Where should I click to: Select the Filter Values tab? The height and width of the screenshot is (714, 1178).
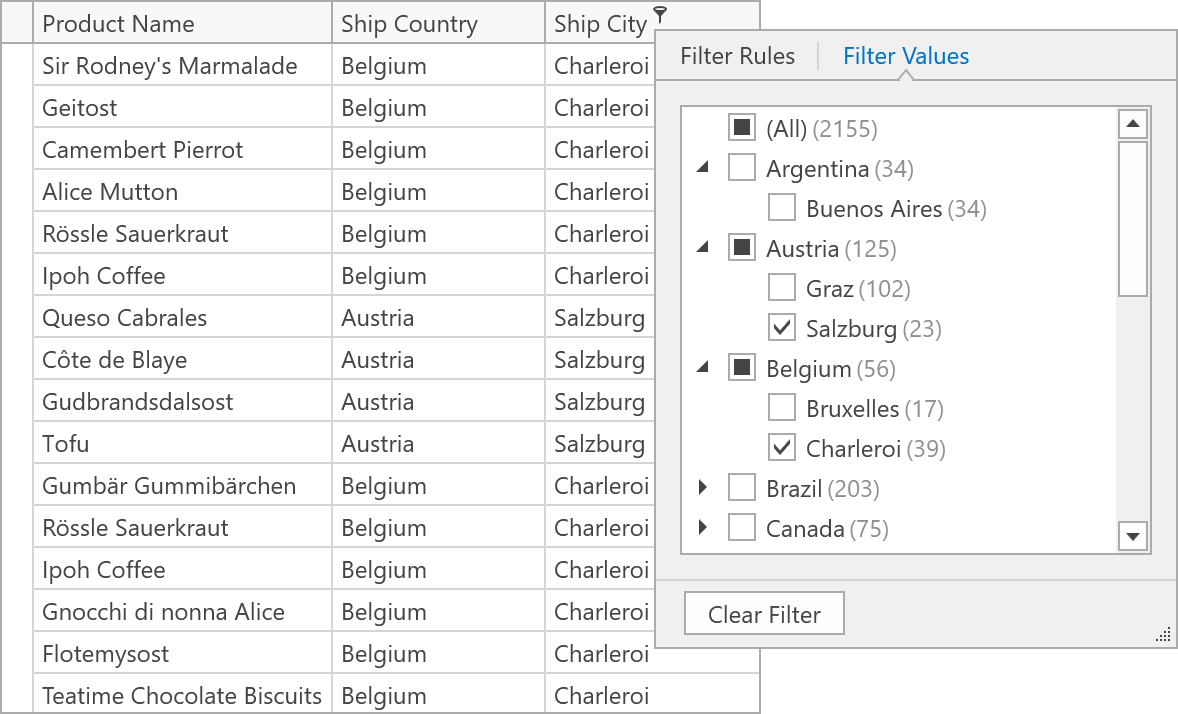[x=906, y=56]
